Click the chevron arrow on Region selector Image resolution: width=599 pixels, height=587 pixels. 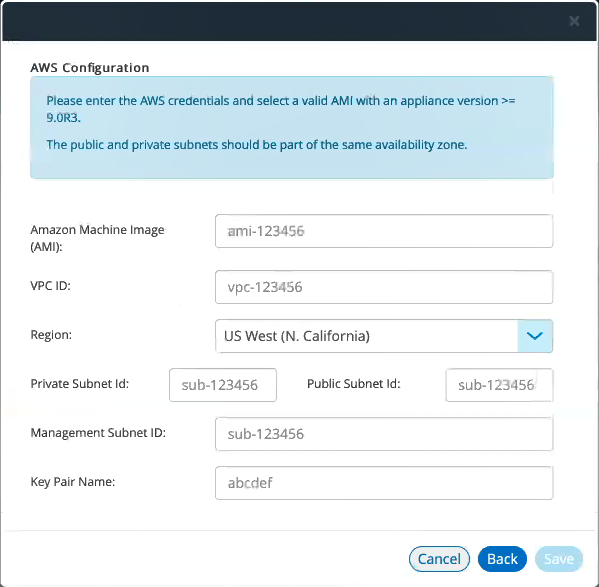tap(535, 336)
